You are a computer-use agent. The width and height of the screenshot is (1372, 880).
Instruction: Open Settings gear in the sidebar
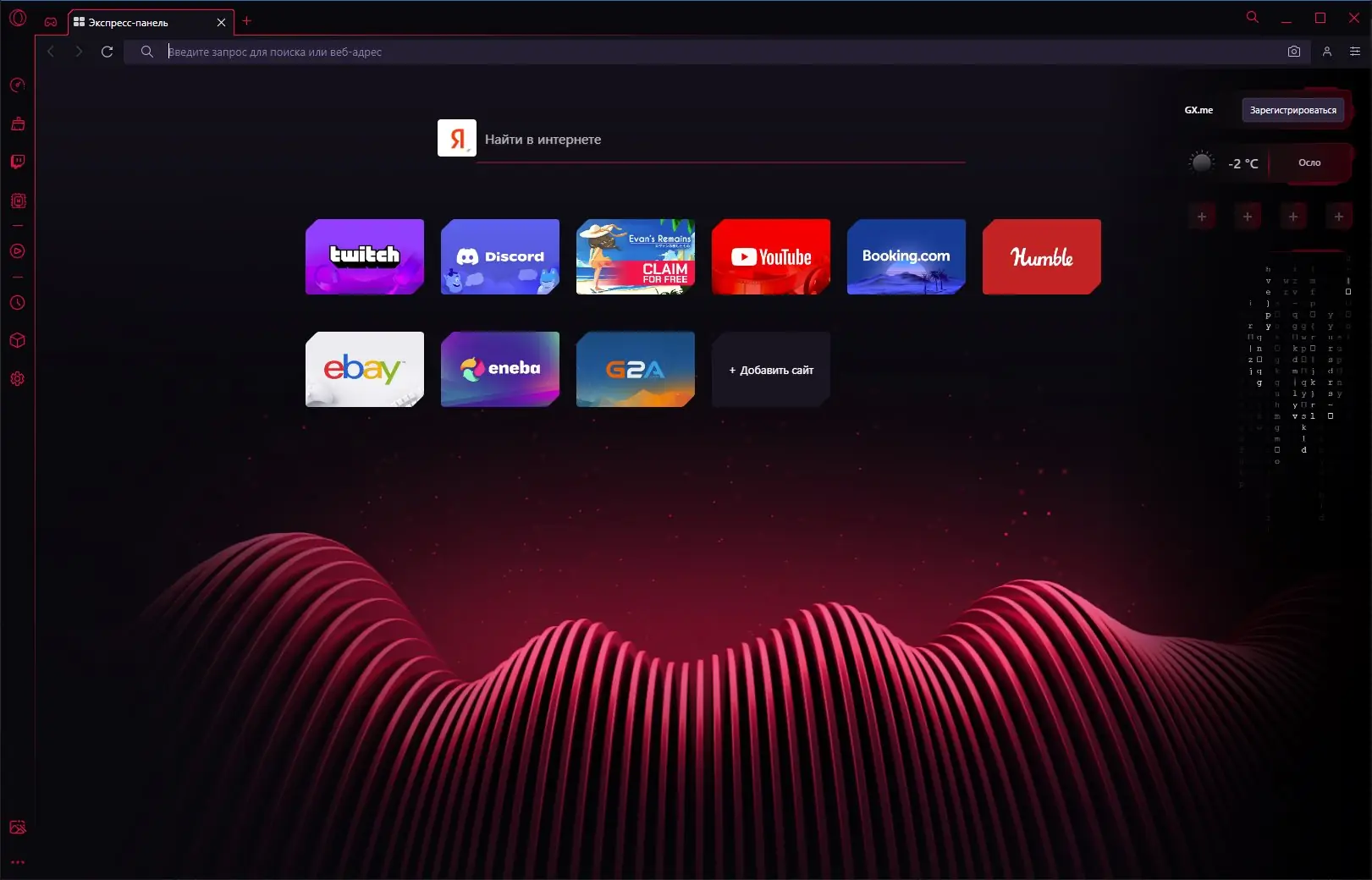(x=18, y=378)
